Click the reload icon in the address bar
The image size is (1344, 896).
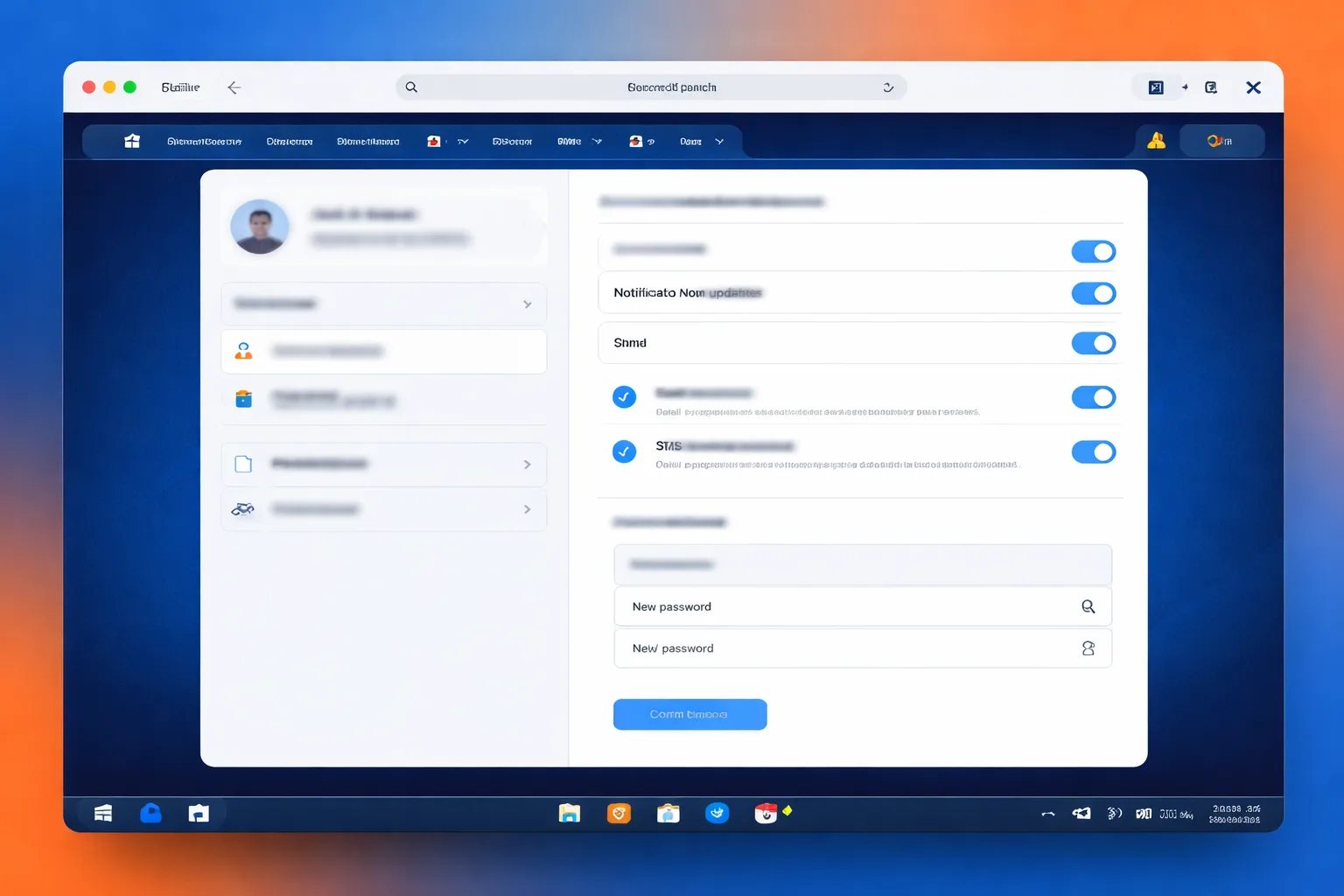pos(888,87)
